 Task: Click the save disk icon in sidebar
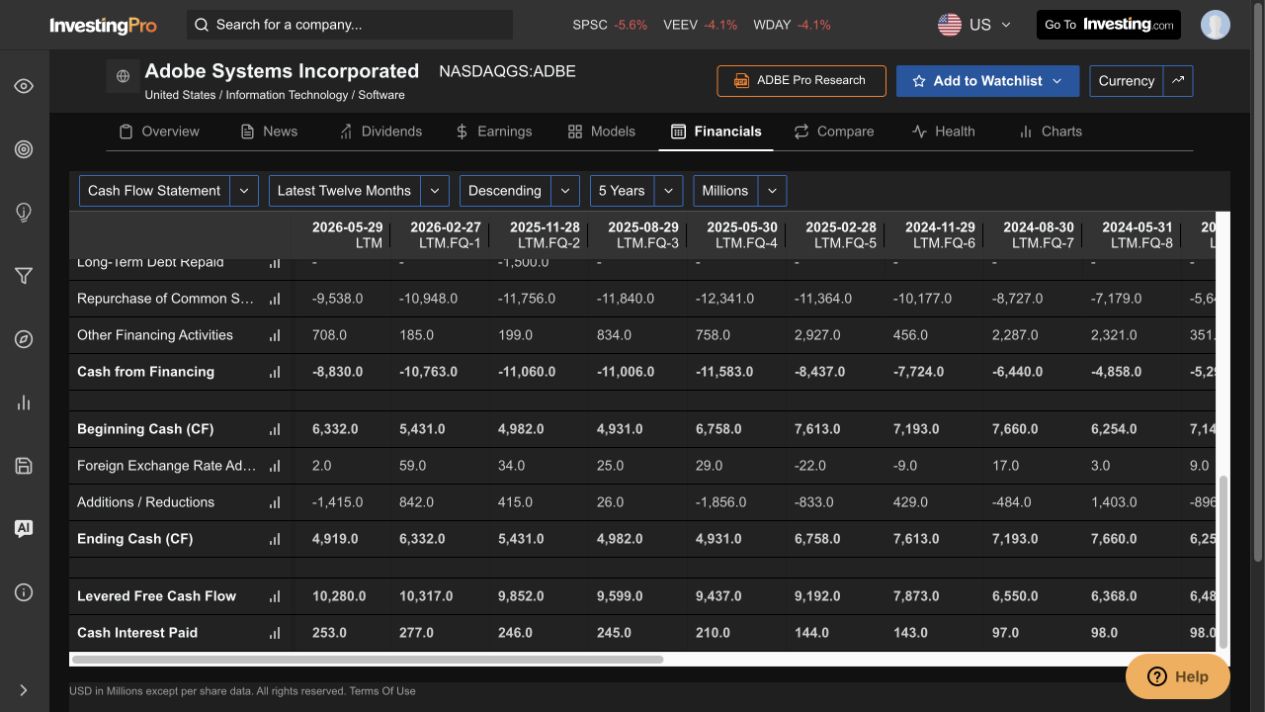(x=24, y=466)
